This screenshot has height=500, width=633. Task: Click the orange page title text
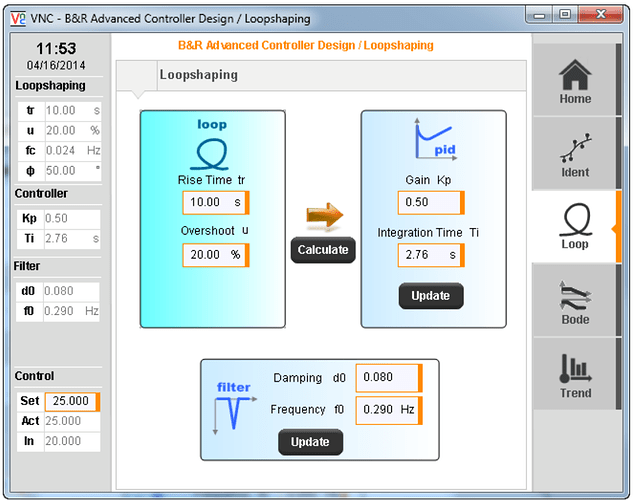point(306,45)
